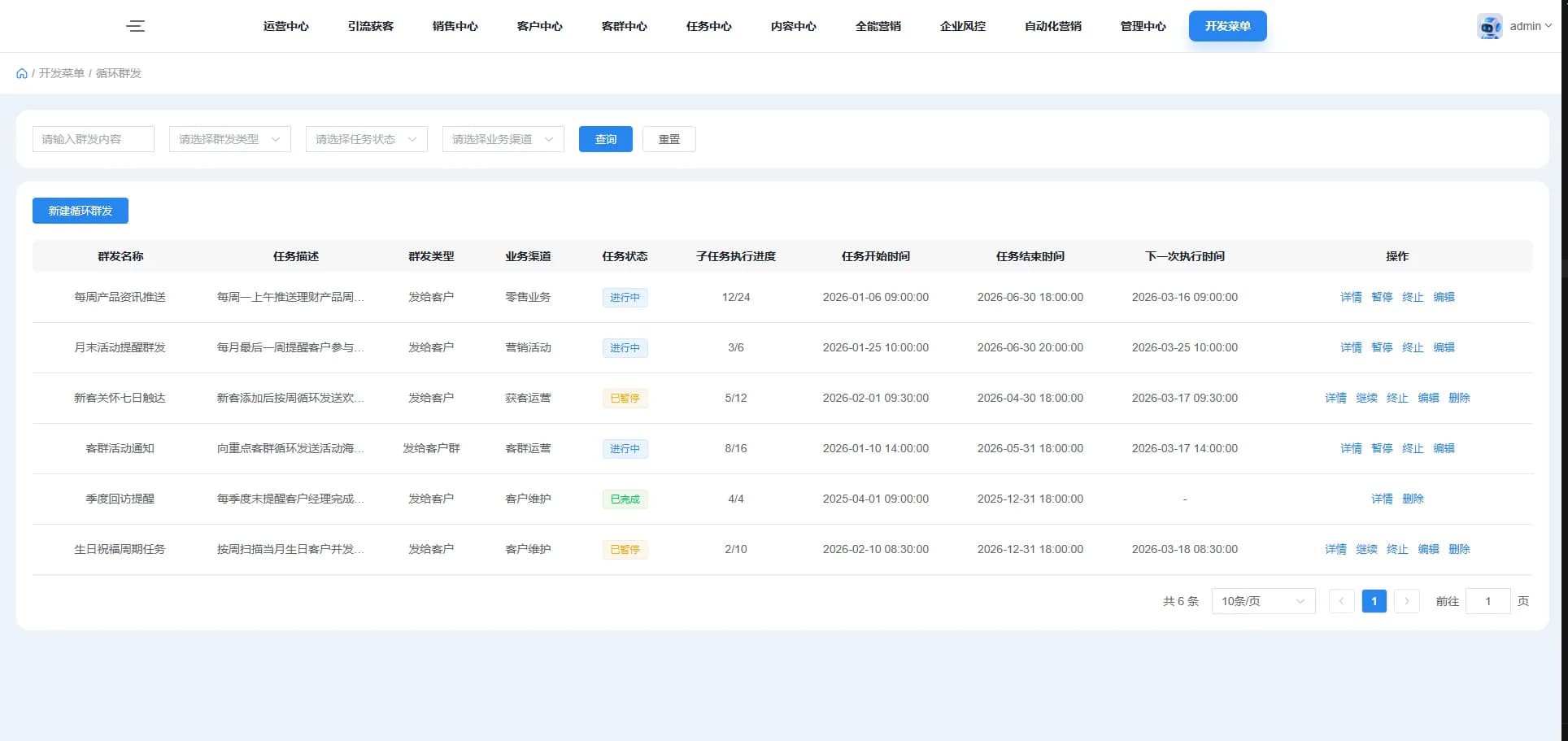Screen dimensions: 1568x741
Task: Click 暂停 for 每周产品资讯推送
Action: click(1382, 297)
